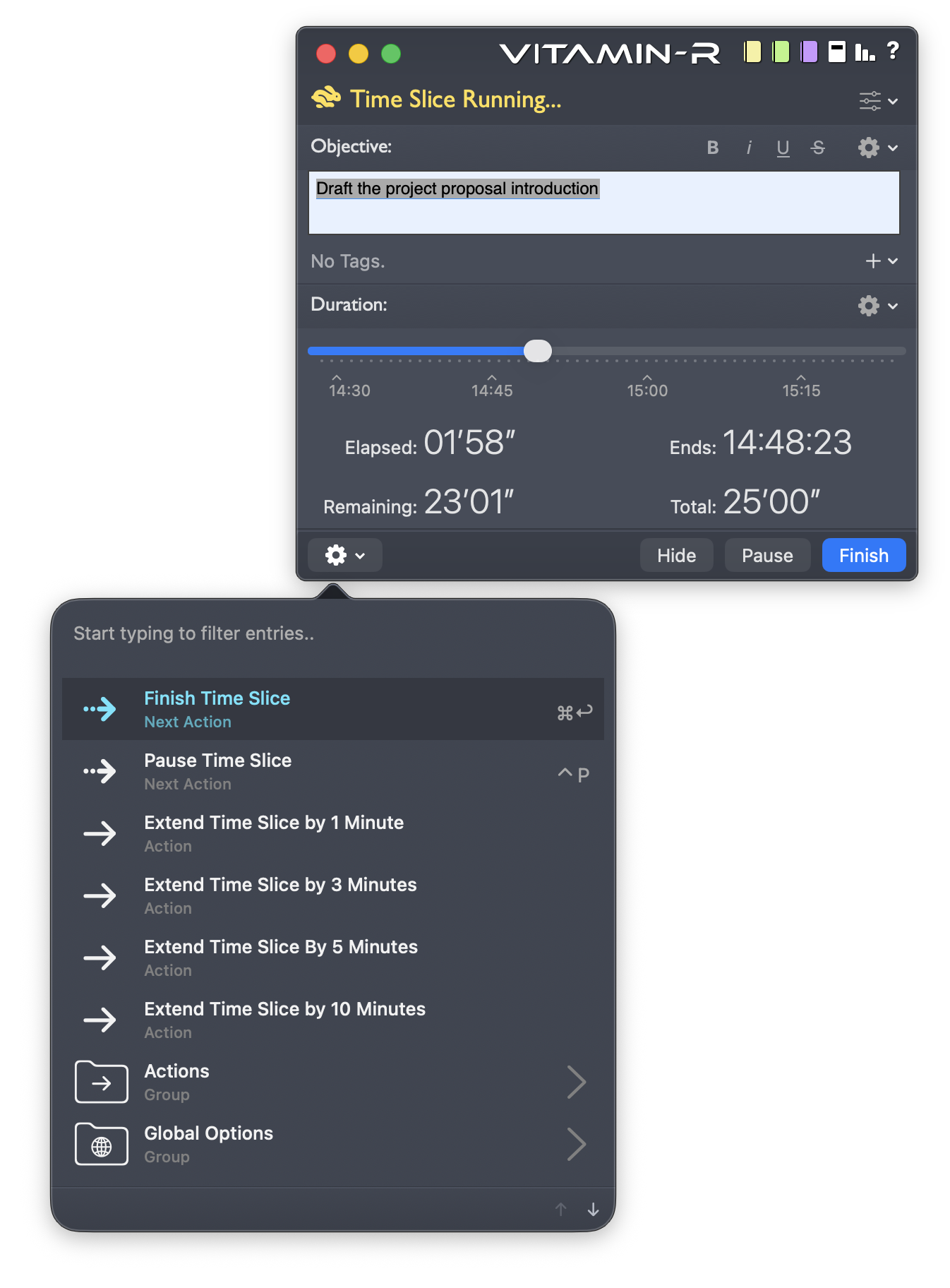
Task: Open the yellow notepad in the title bar
Action: (752, 52)
